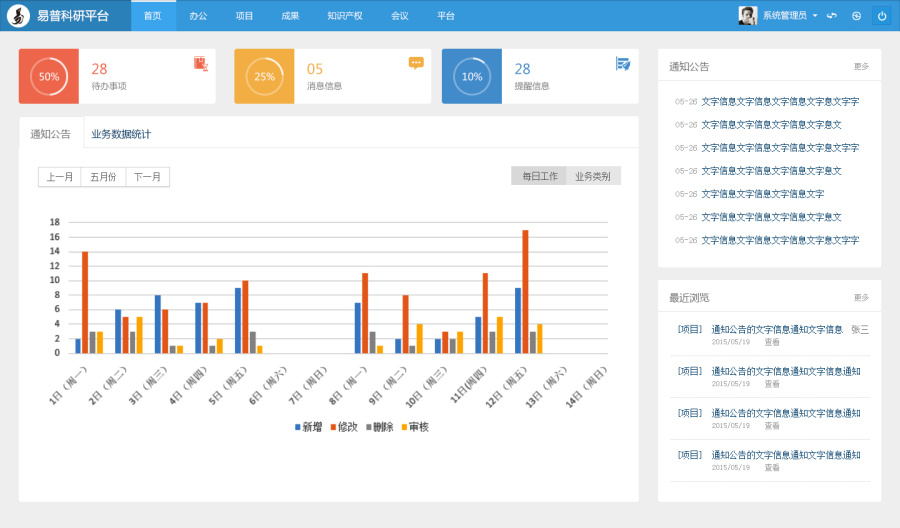Switch to the 业务数据统计 tab

pyautogui.click(x=121, y=134)
